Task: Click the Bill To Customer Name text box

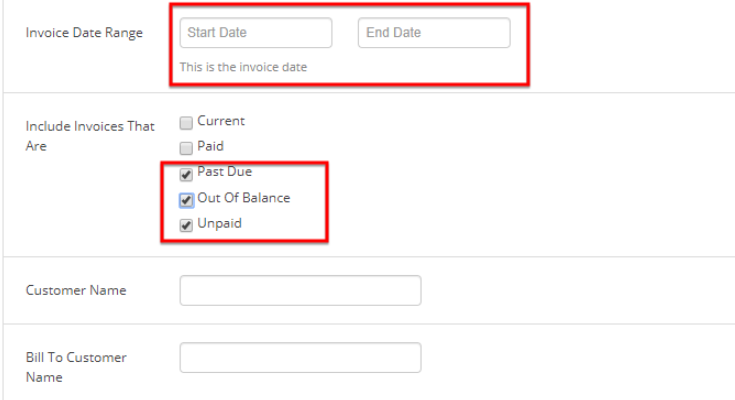Action: (x=300, y=357)
